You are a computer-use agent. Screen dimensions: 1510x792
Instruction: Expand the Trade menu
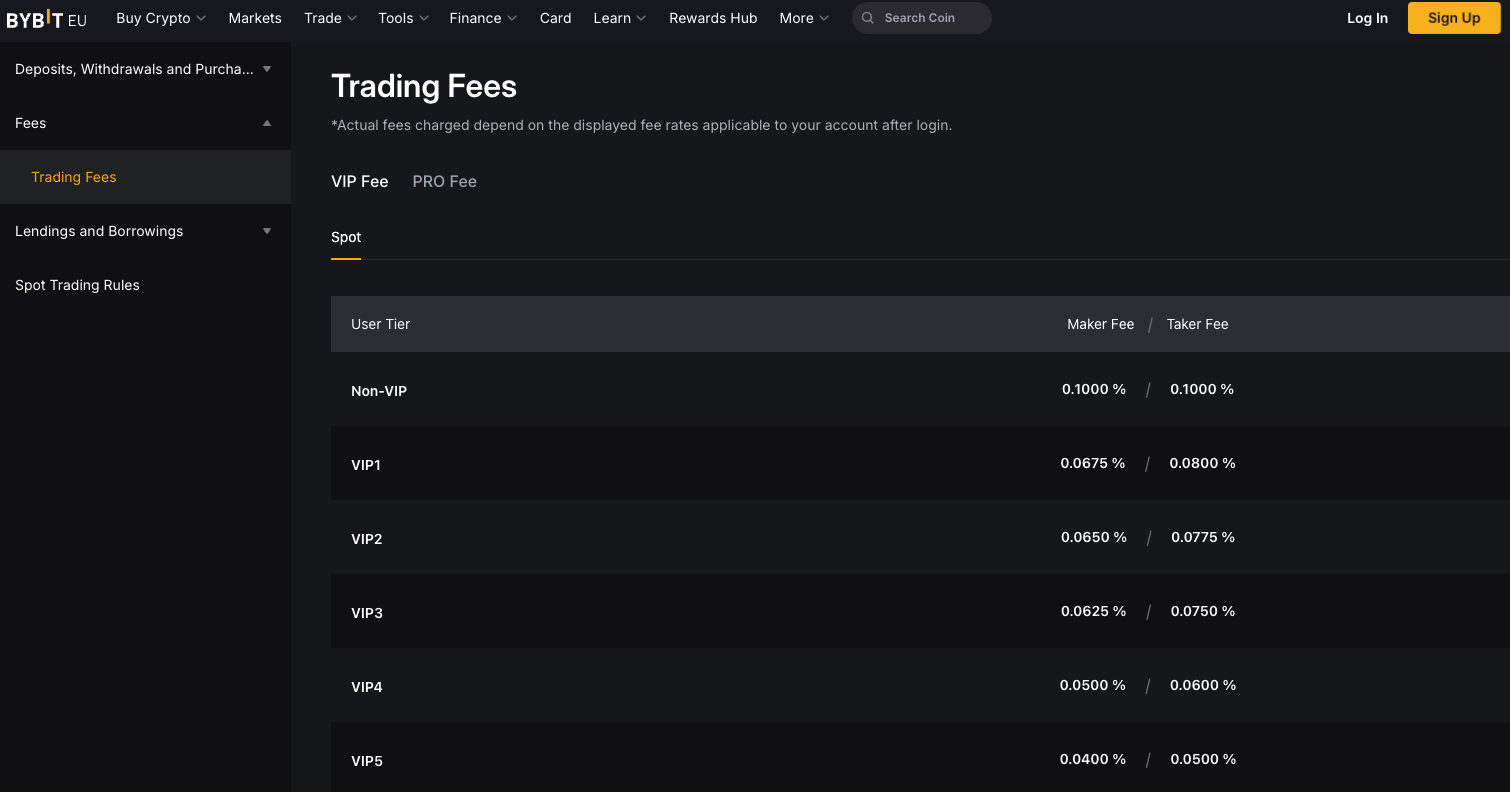330,18
